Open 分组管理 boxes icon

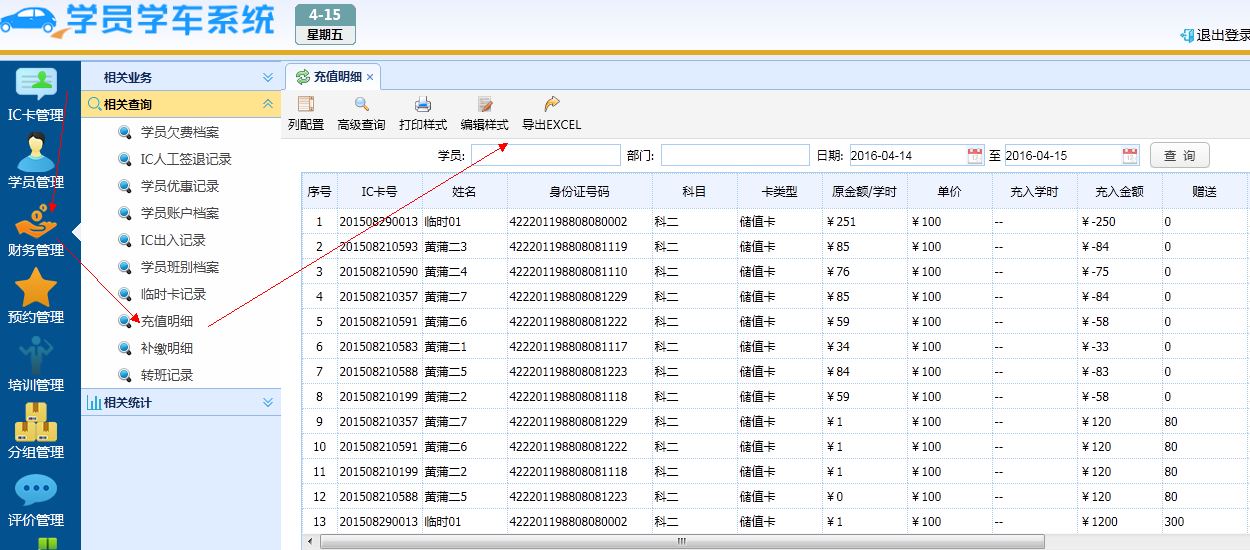[x=36, y=421]
